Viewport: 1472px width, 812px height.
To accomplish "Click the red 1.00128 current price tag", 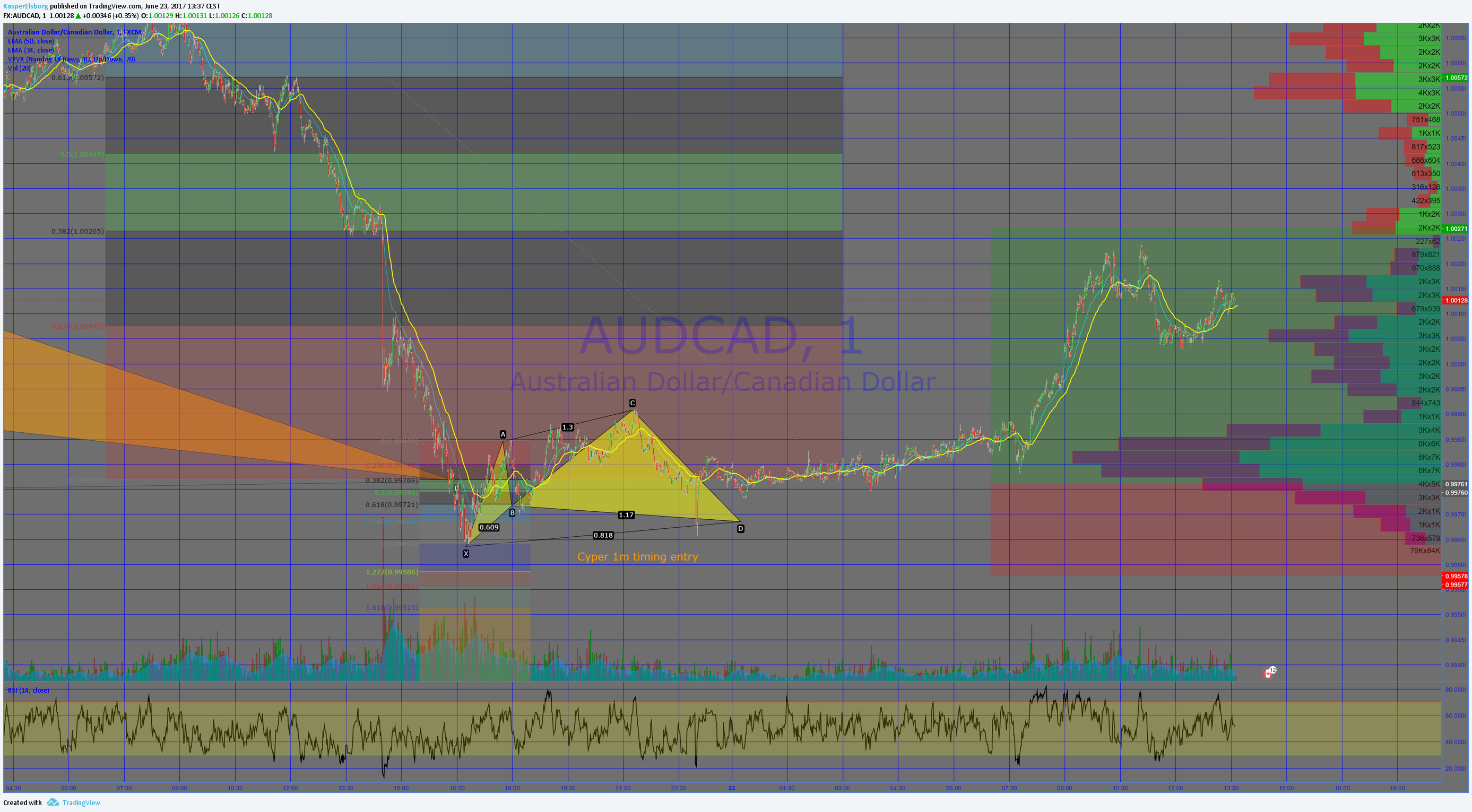I will coord(1456,300).
